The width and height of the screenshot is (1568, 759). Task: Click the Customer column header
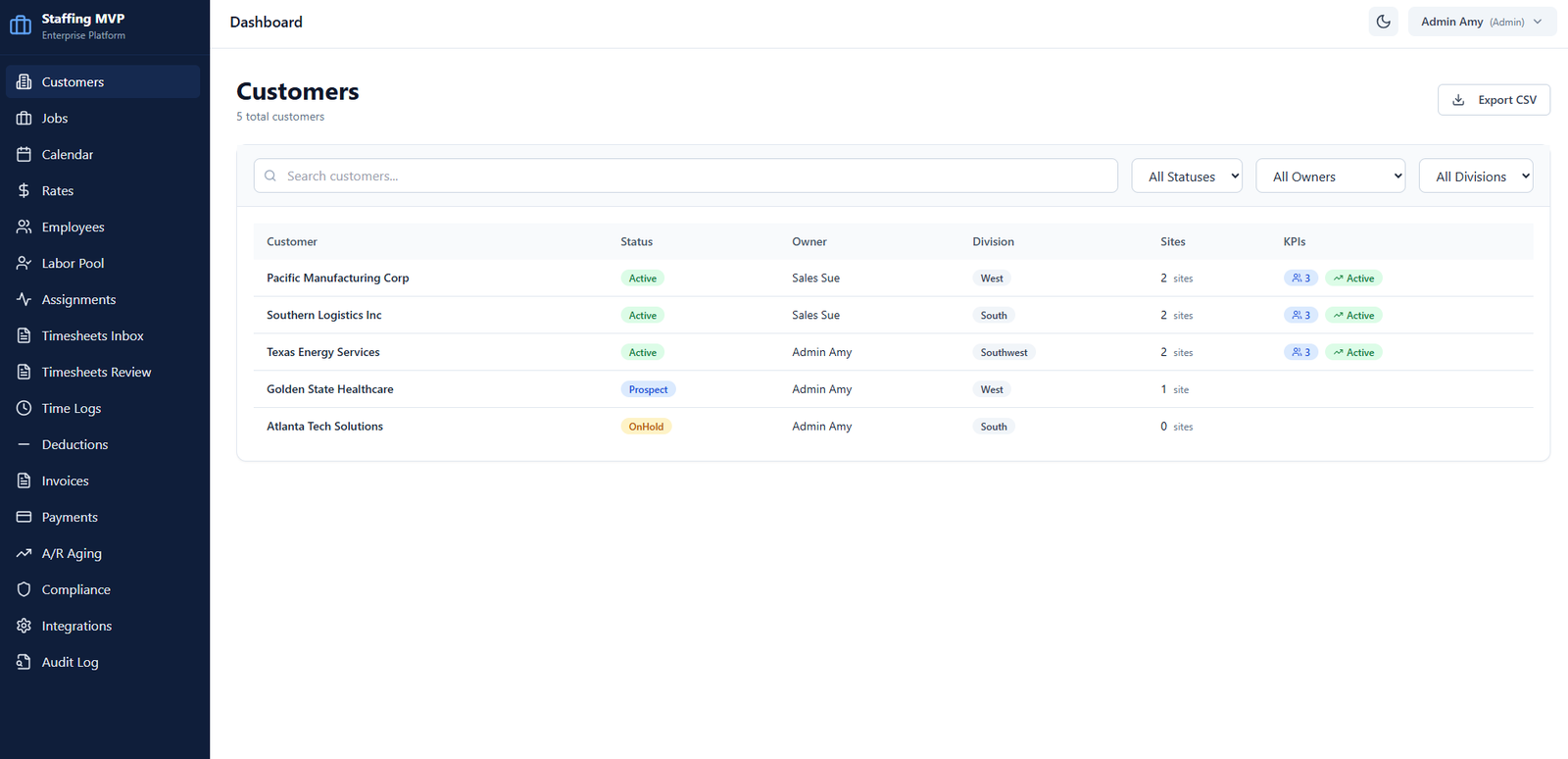(292, 241)
